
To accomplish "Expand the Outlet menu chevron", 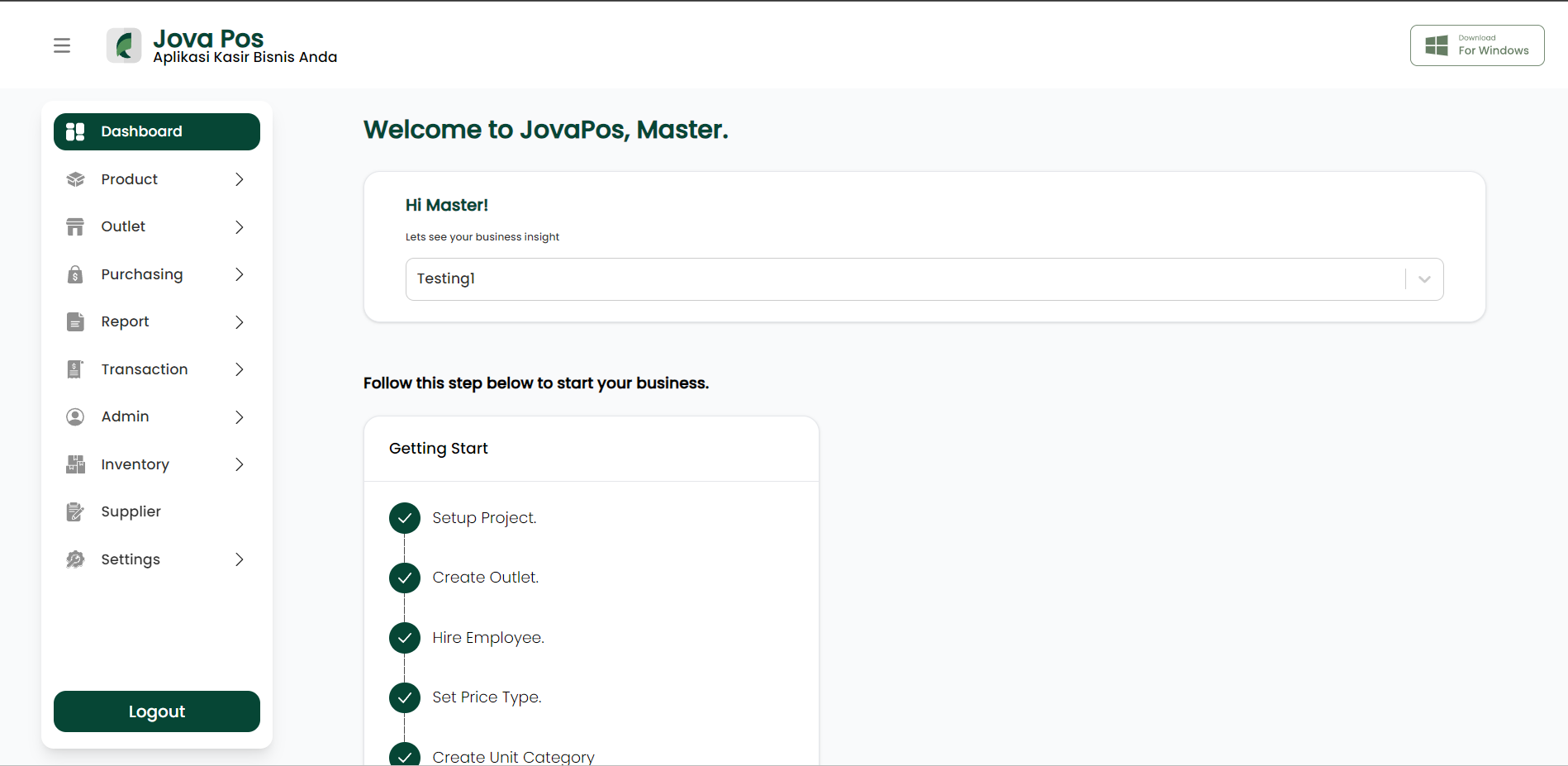I will [x=240, y=226].
